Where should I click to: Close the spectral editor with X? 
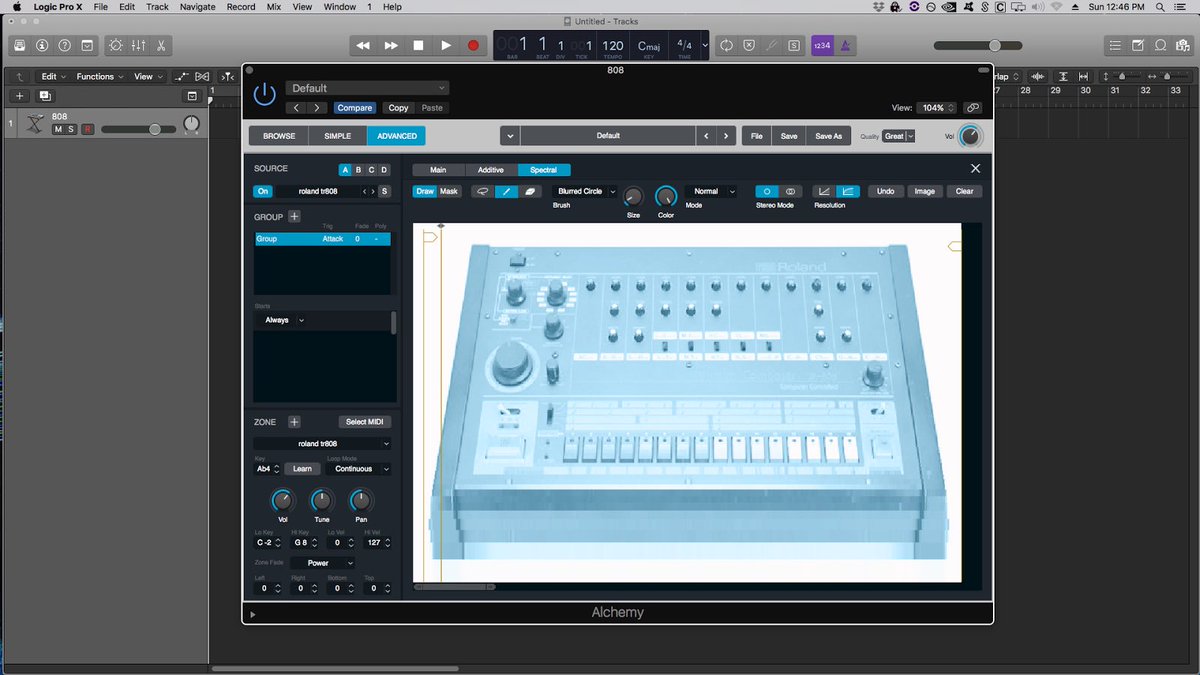pos(976,169)
